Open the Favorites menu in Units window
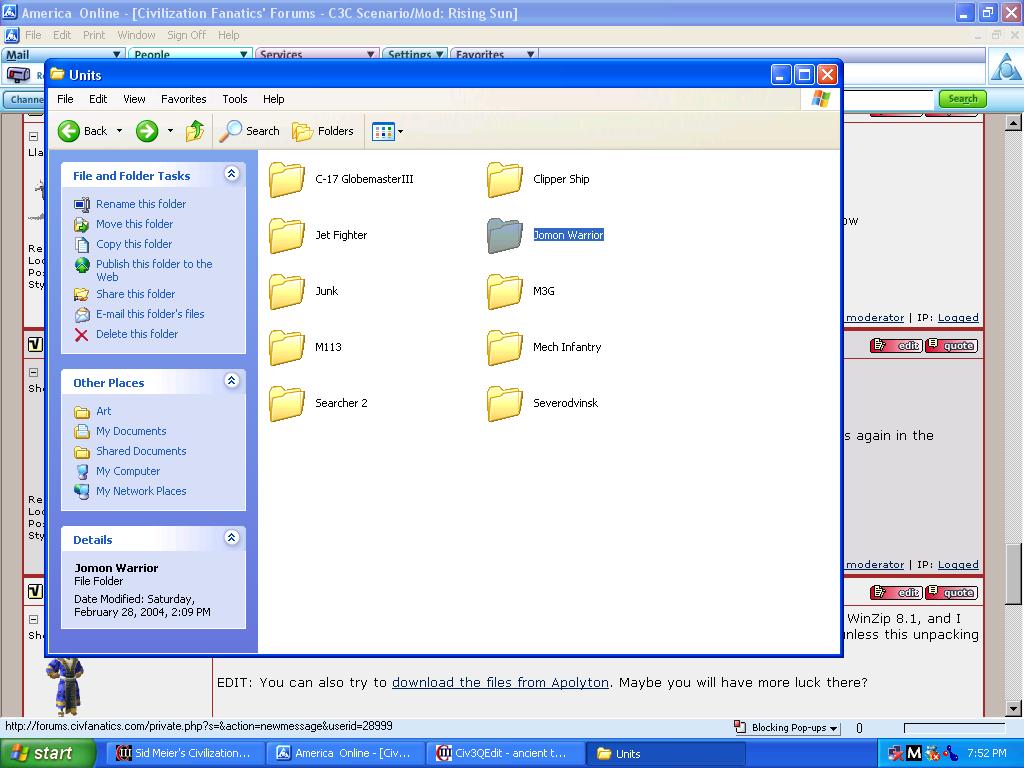The height and width of the screenshot is (768, 1024). [x=184, y=99]
